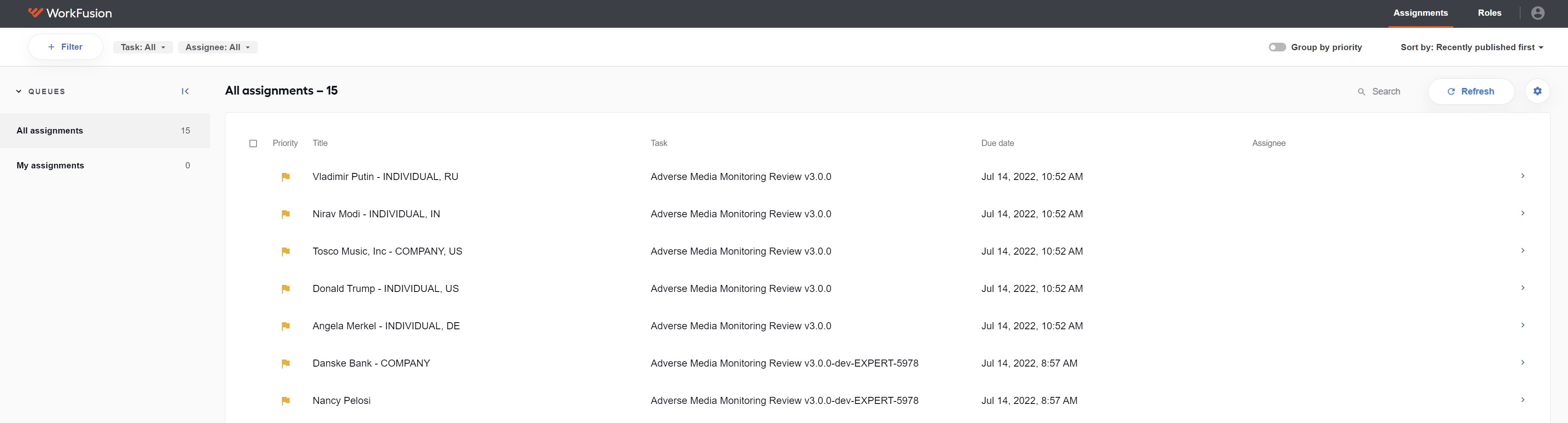Click task name in Danske Bank row
The width and height of the screenshot is (1568, 423).
pos(784,363)
